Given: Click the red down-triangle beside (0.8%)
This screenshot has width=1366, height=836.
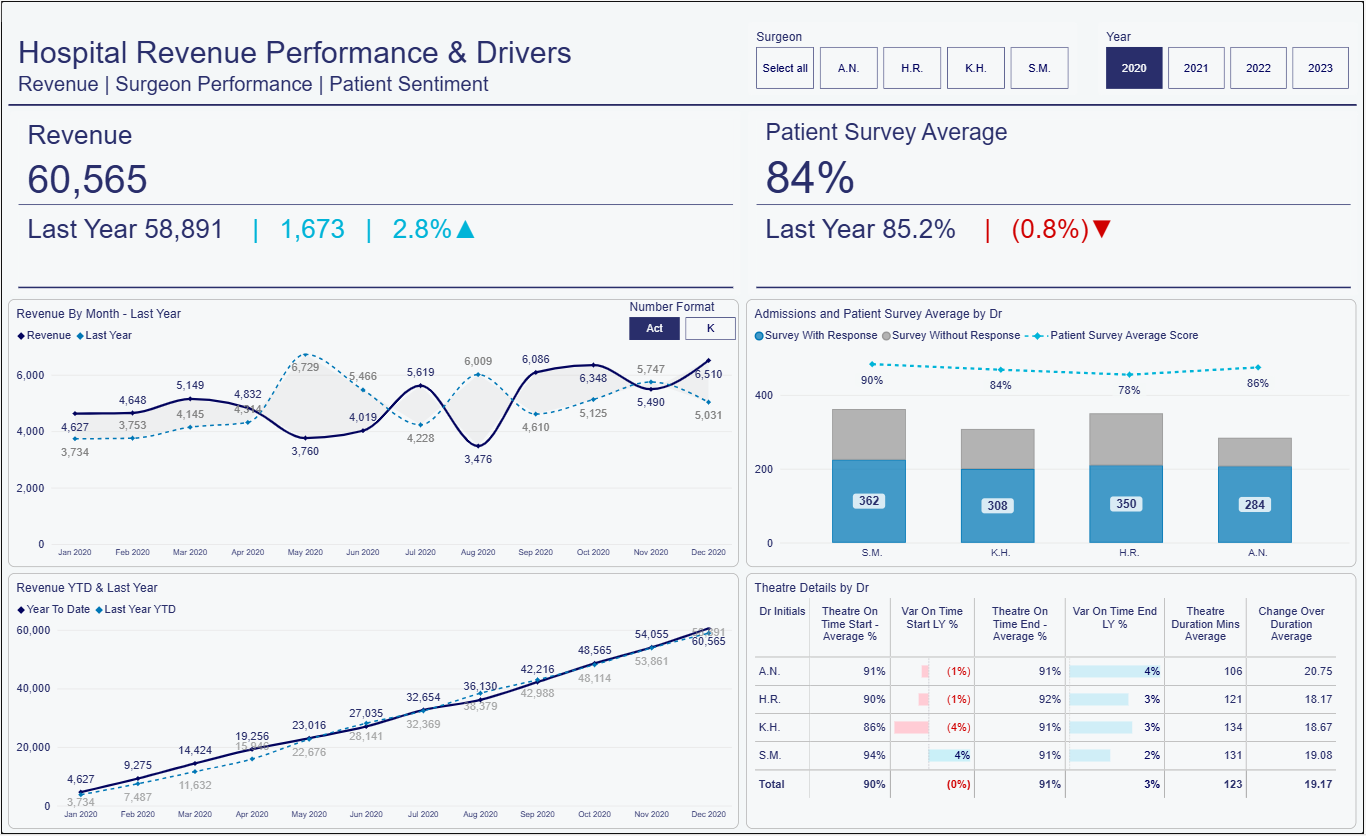Looking at the screenshot, I should coord(1102,230).
